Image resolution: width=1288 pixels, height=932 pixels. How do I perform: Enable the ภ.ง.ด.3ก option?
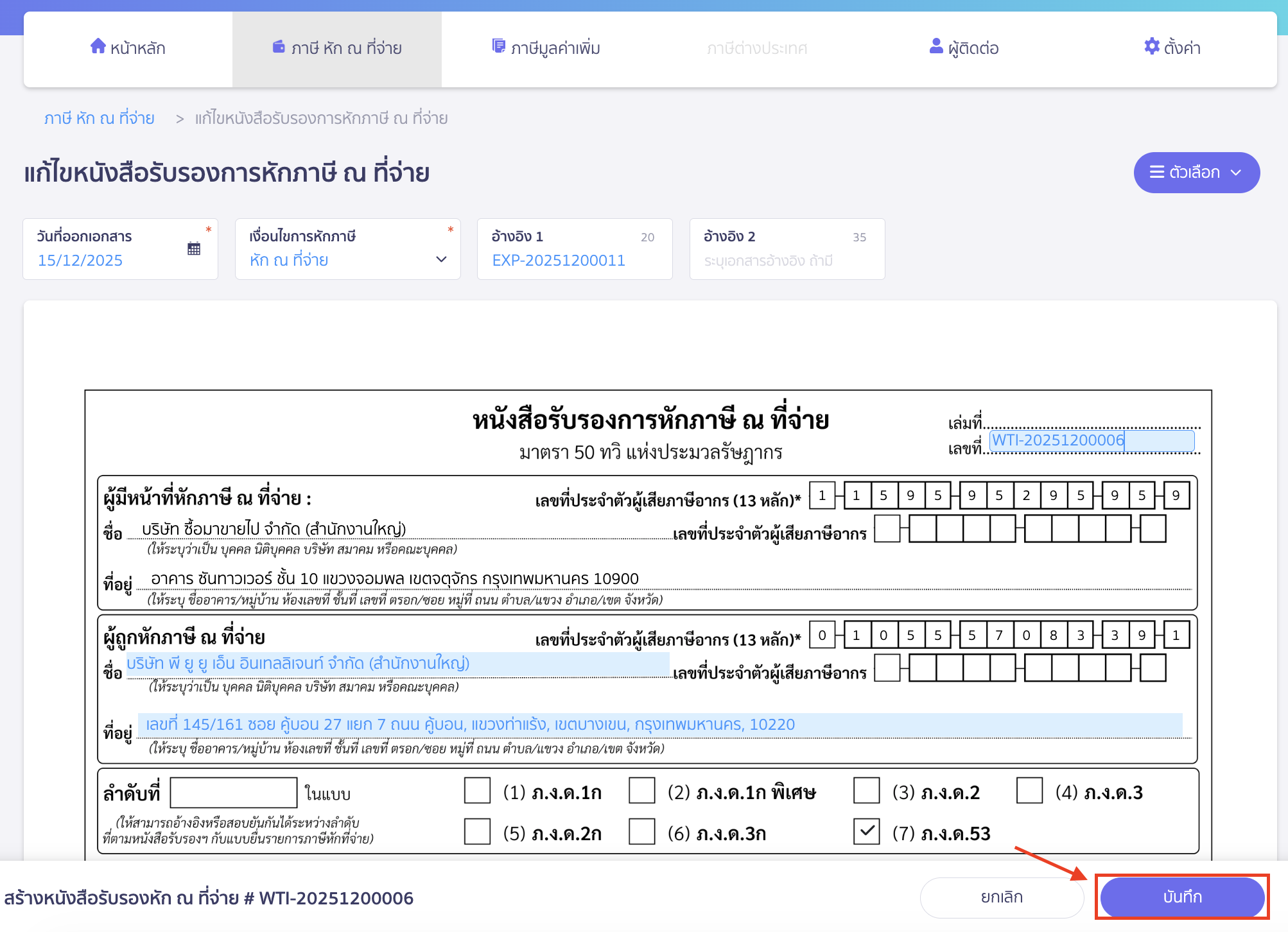click(x=642, y=832)
